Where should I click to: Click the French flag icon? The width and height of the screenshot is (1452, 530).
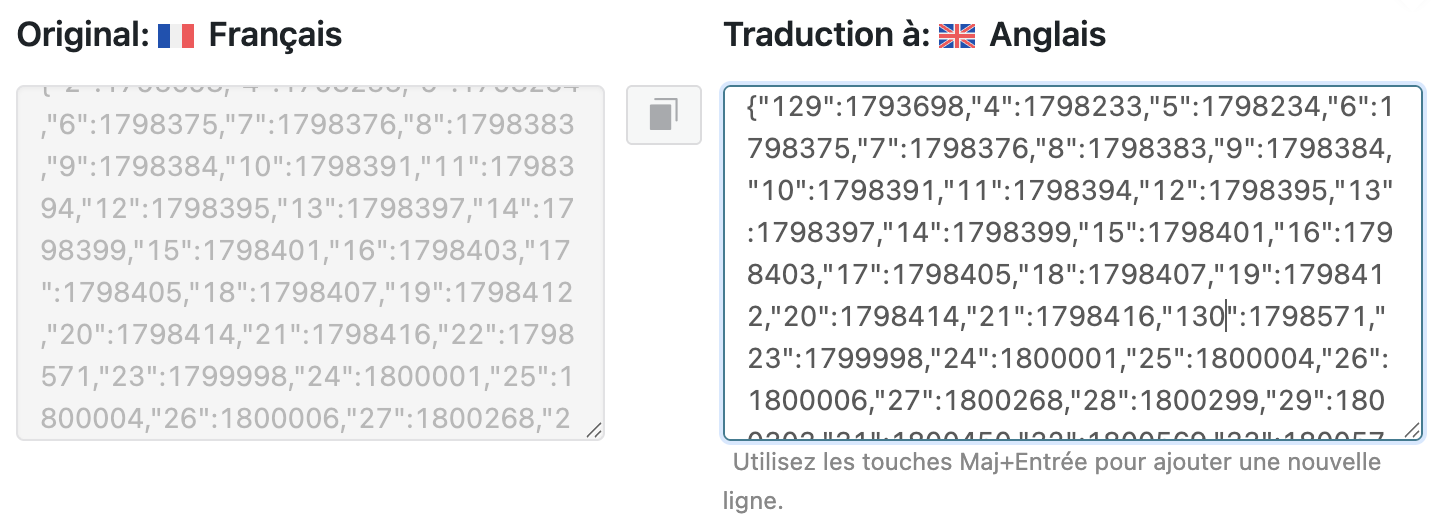click(176, 36)
